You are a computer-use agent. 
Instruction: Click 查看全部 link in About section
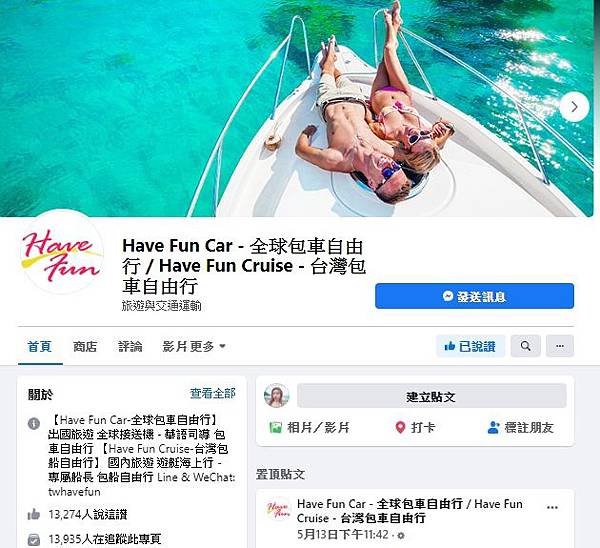pyautogui.click(x=213, y=393)
